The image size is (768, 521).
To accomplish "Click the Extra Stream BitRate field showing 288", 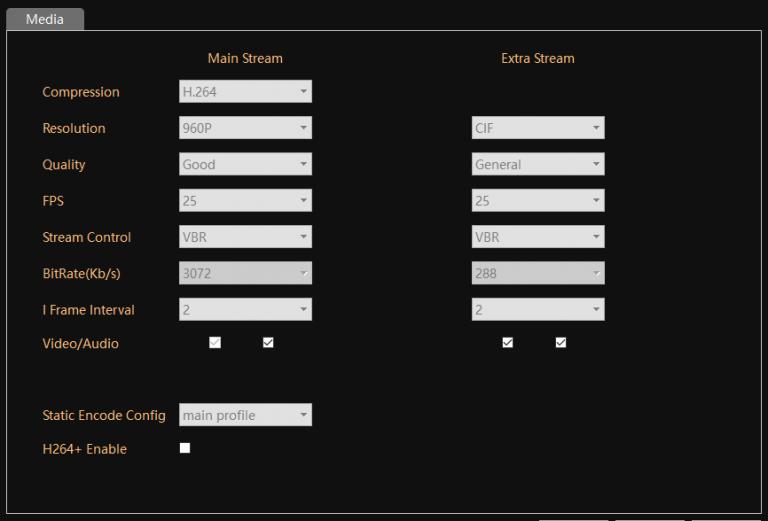I will [538, 273].
